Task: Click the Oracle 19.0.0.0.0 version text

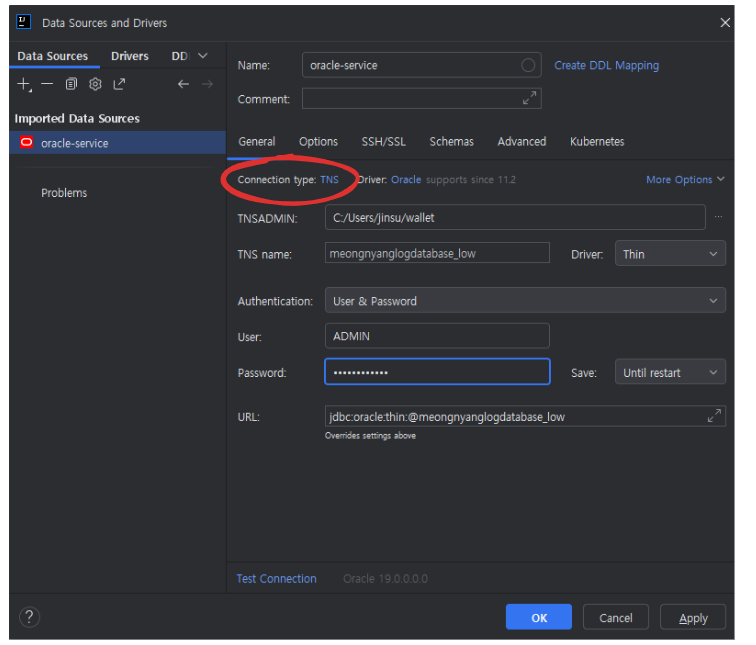Action: coord(385,578)
